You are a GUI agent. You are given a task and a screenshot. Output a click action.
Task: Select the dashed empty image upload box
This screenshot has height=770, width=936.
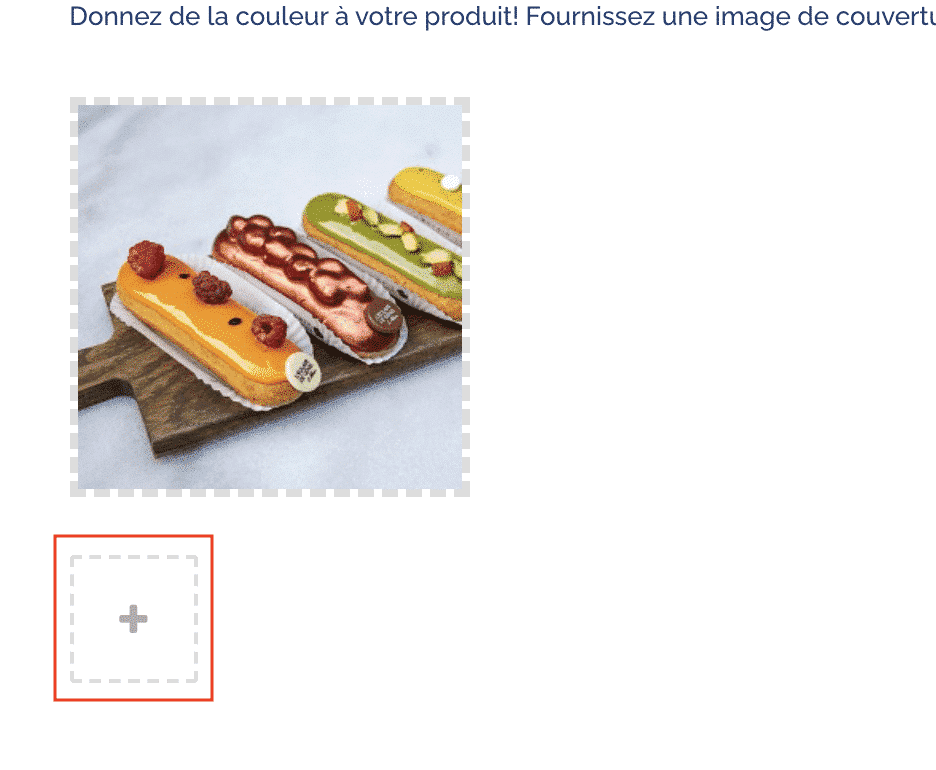click(134, 619)
